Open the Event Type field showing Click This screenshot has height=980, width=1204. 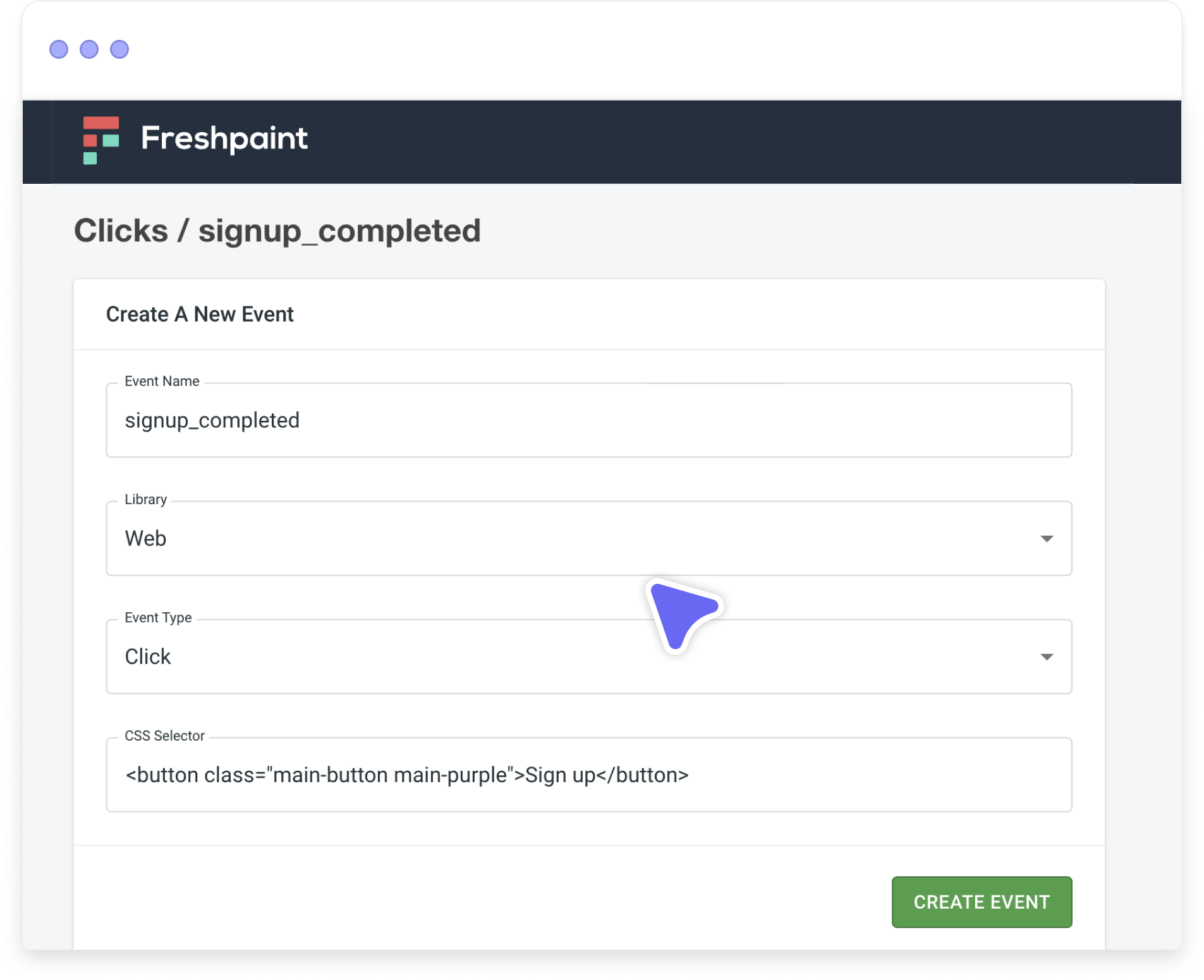click(588, 656)
